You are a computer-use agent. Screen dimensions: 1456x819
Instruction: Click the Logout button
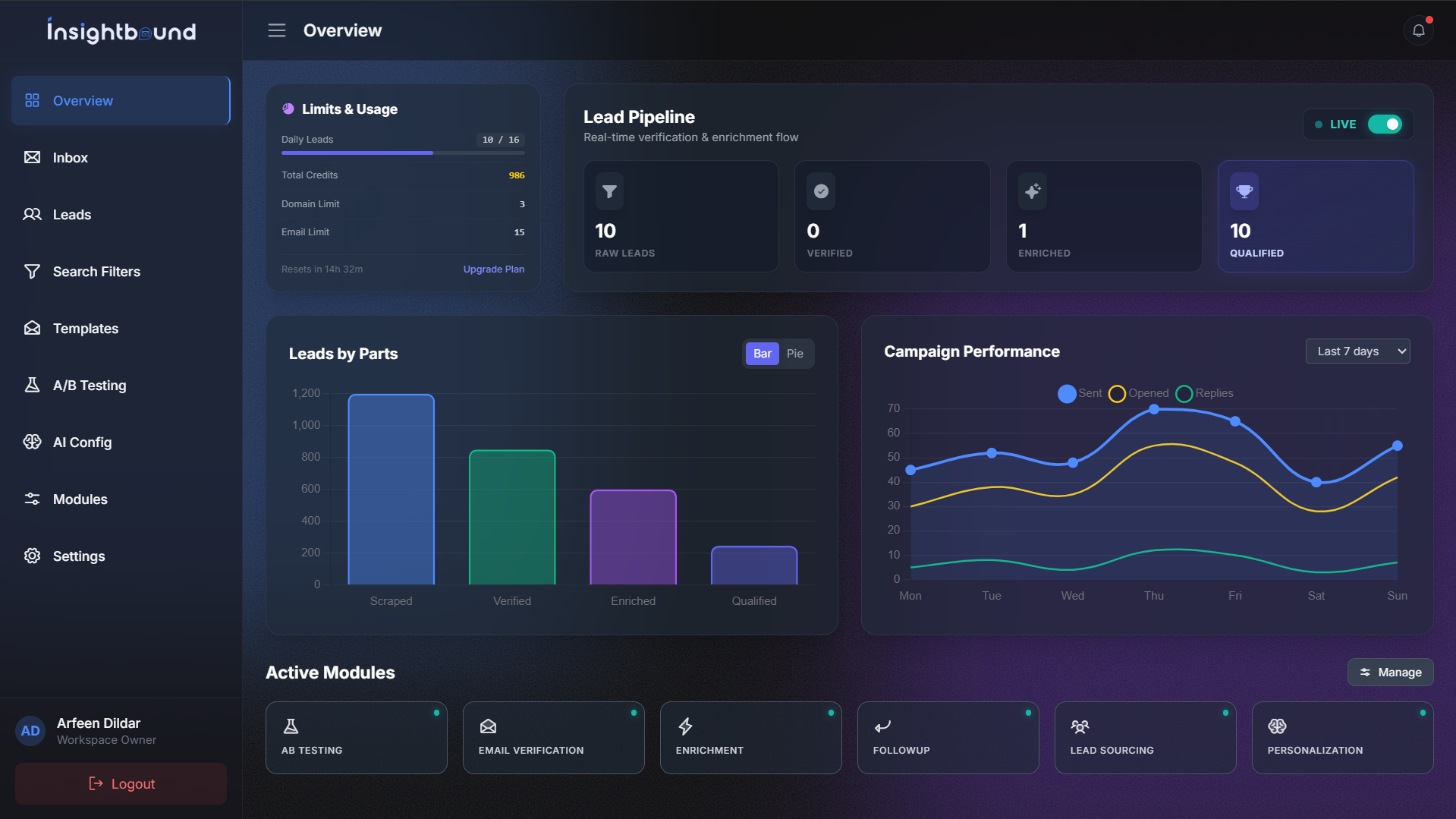(x=120, y=783)
